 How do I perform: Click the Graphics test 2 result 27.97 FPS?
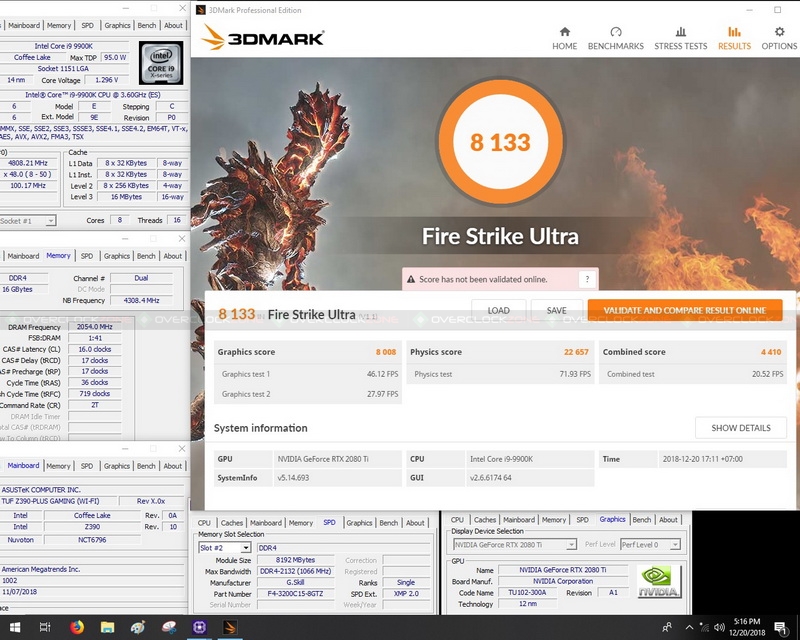(x=383, y=394)
